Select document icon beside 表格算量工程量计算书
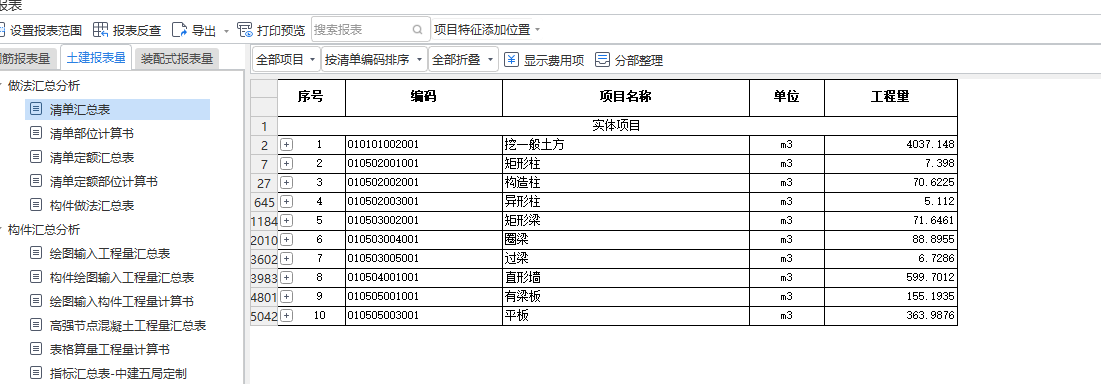Screen dimensions: 1101x384 tap(36, 349)
